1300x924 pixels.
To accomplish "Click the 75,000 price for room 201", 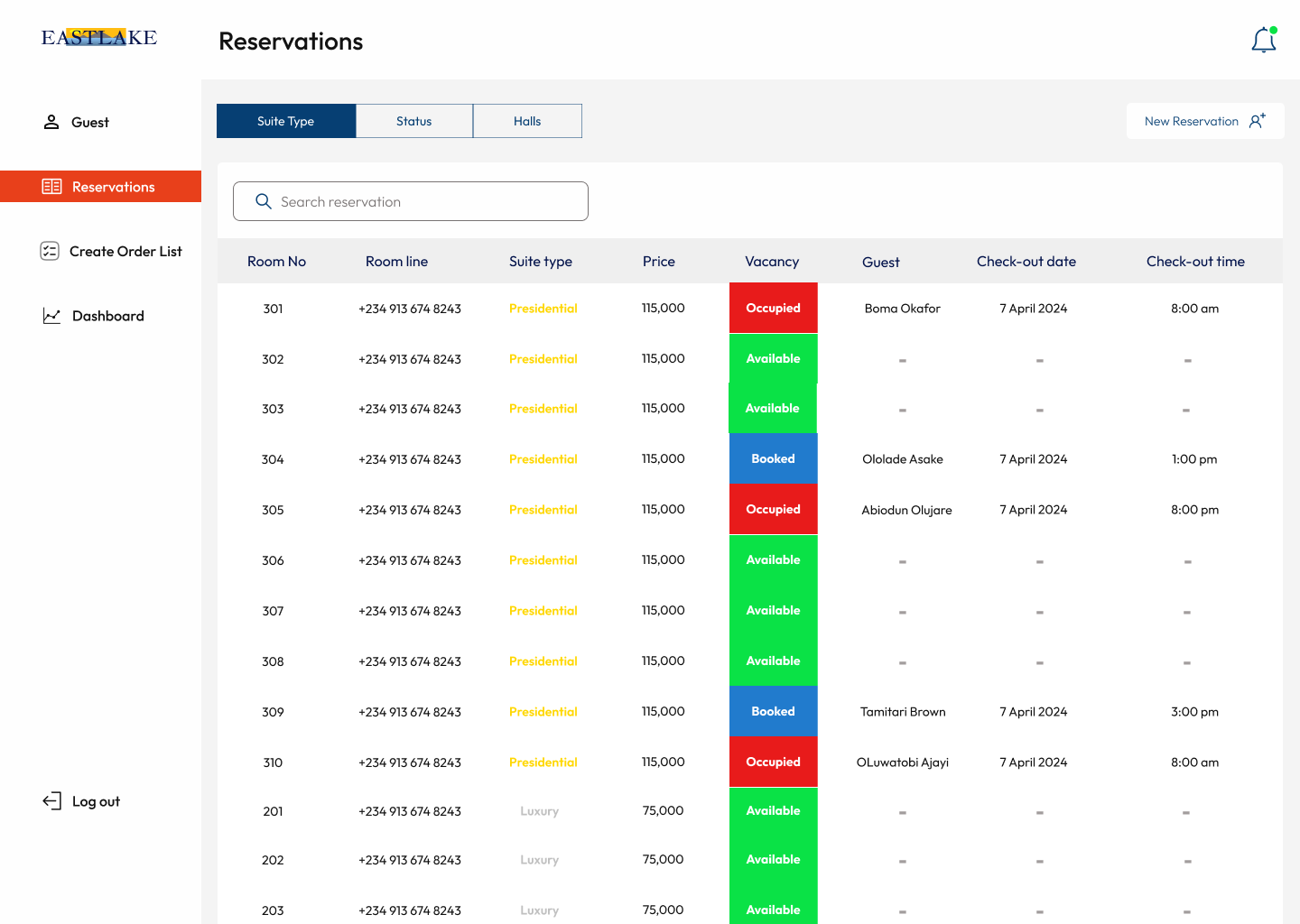I will click(x=664, y=810).
